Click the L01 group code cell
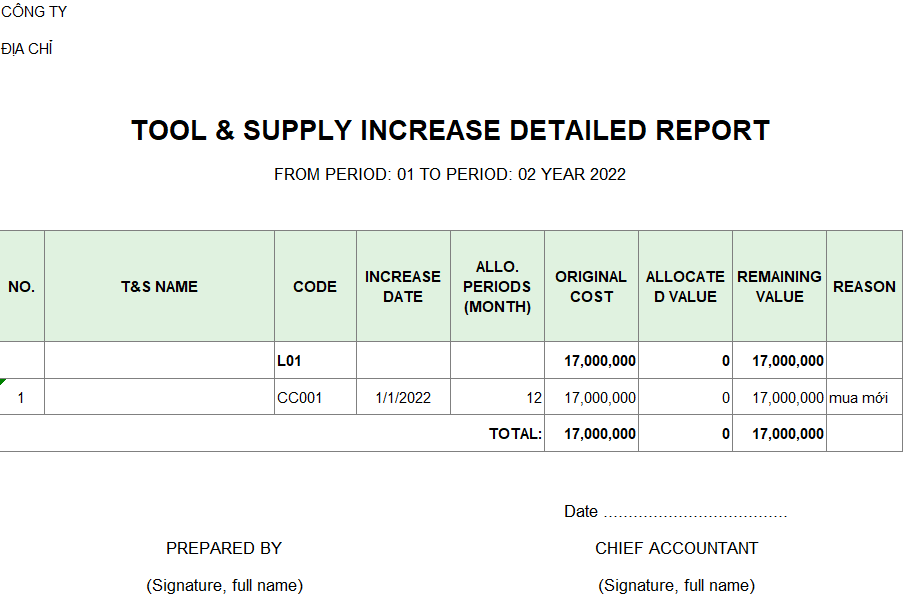916x611 pixels. pyautogui.click(x=315, y=361)
